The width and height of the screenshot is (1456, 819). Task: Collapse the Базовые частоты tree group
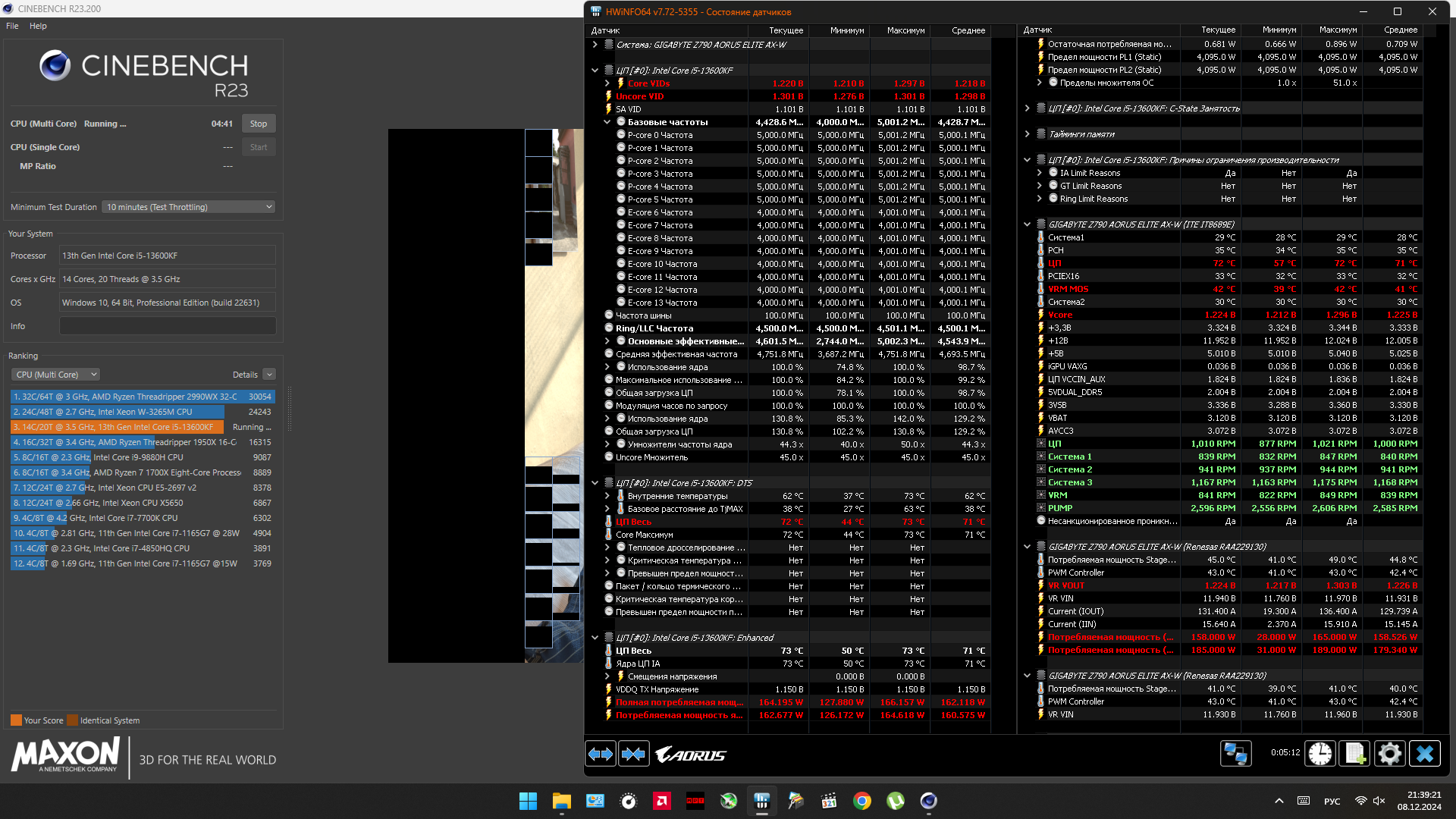[x=607, y=122]
